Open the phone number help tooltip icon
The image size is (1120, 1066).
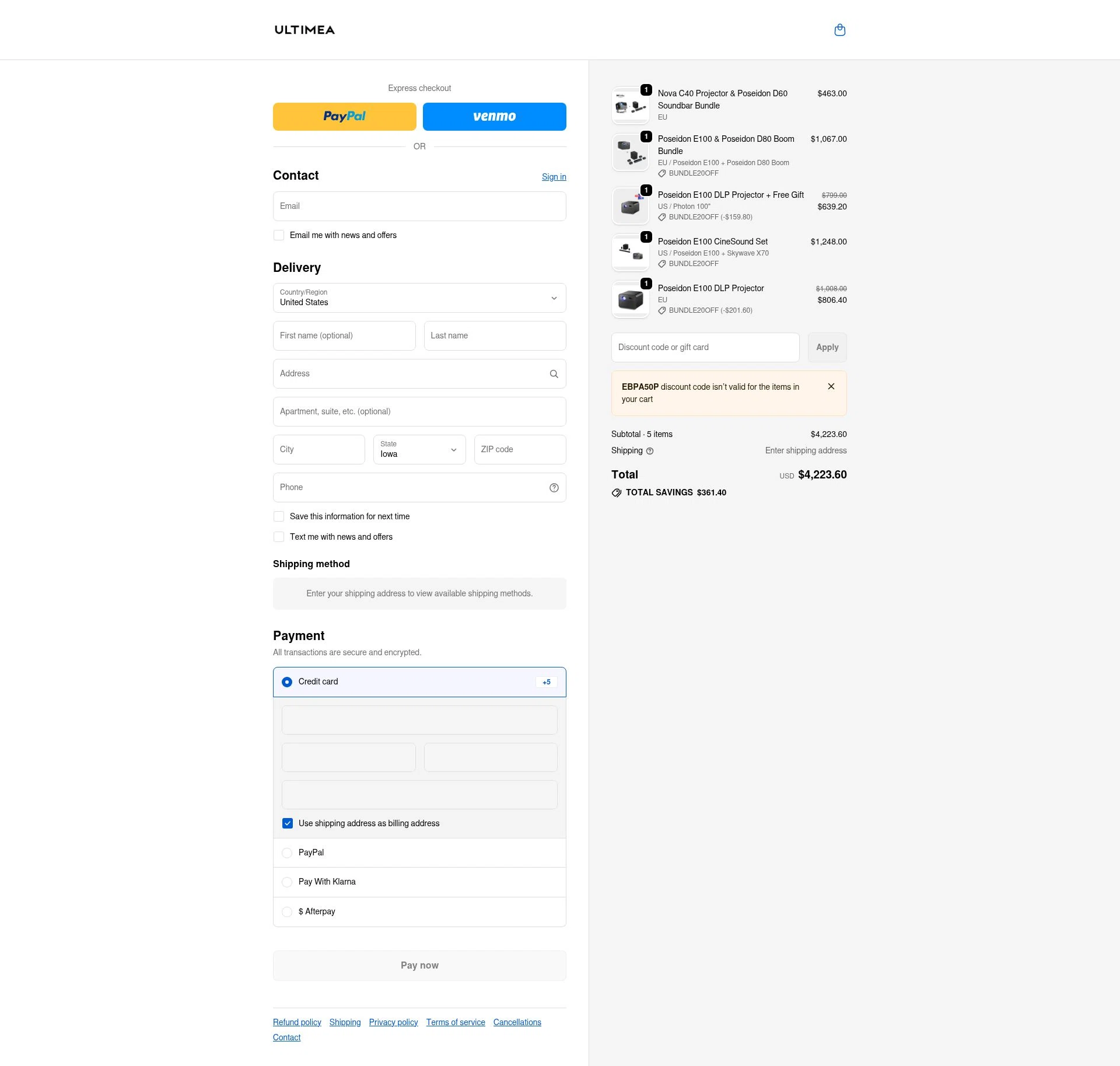553,487
